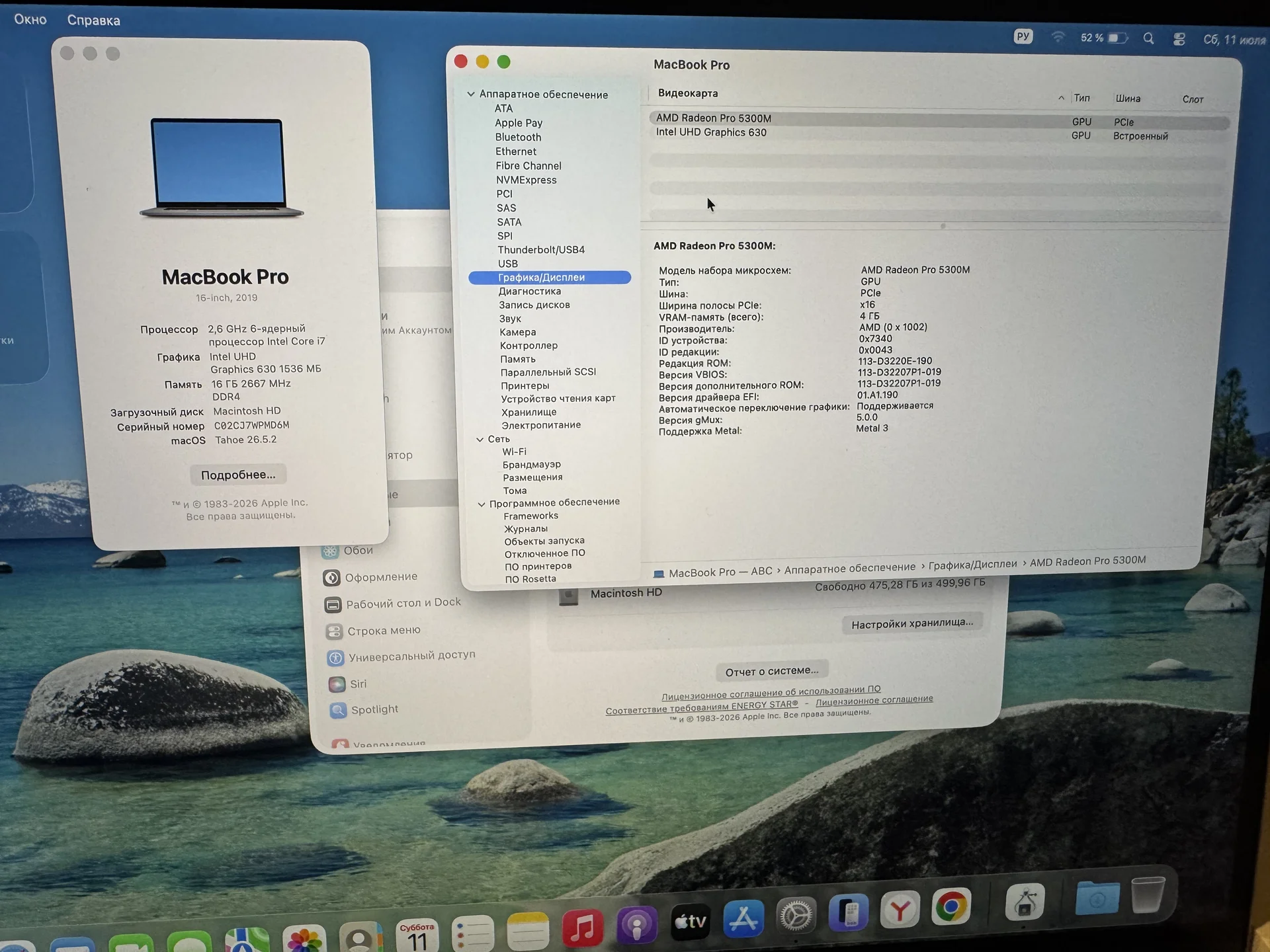Image resolution: width=1270 pixels, height=952 pixels.
Task: Open Photos app in the Dock
Action: click(304, 939)
